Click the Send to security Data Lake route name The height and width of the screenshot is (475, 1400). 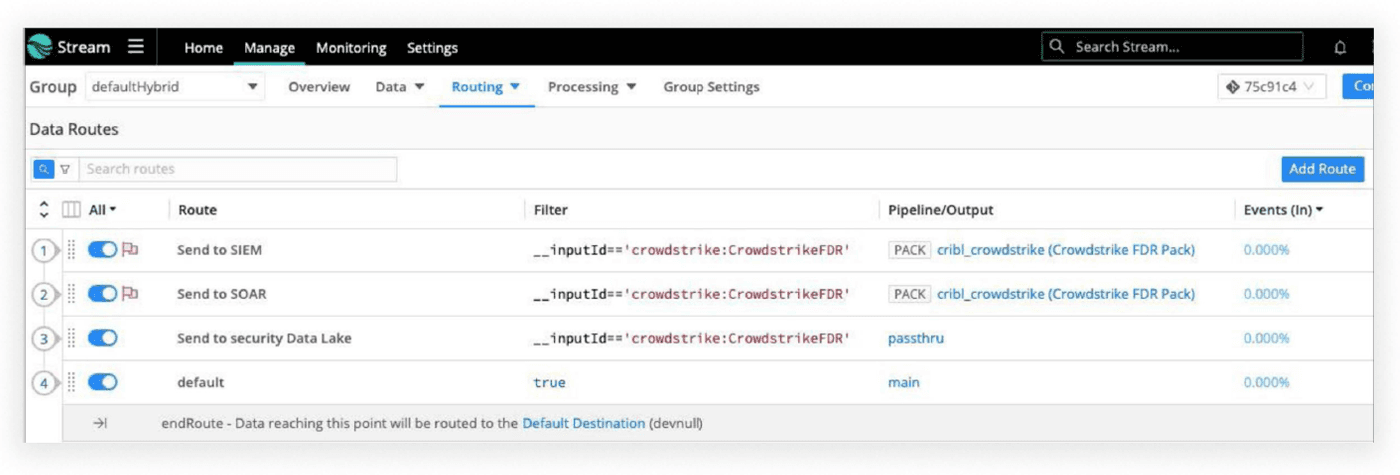tap(264, 338)
